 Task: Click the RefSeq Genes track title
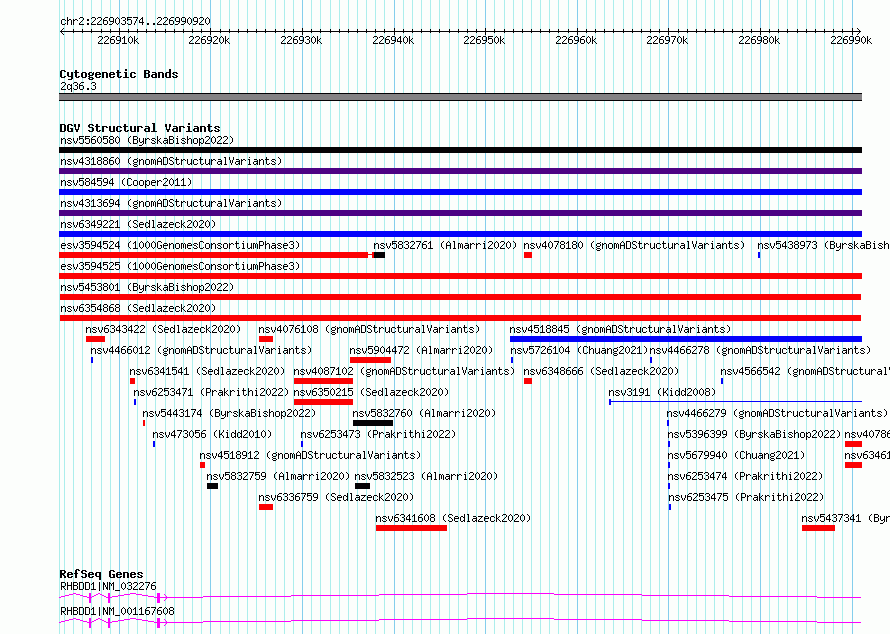coord(101,574)
